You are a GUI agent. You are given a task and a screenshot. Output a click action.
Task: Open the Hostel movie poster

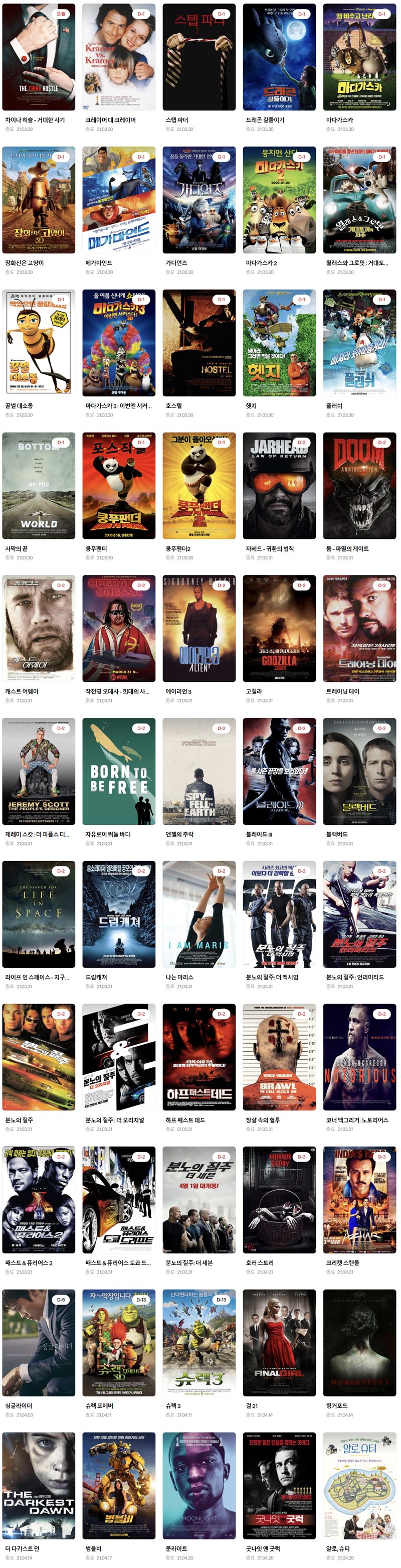point(199,343)
